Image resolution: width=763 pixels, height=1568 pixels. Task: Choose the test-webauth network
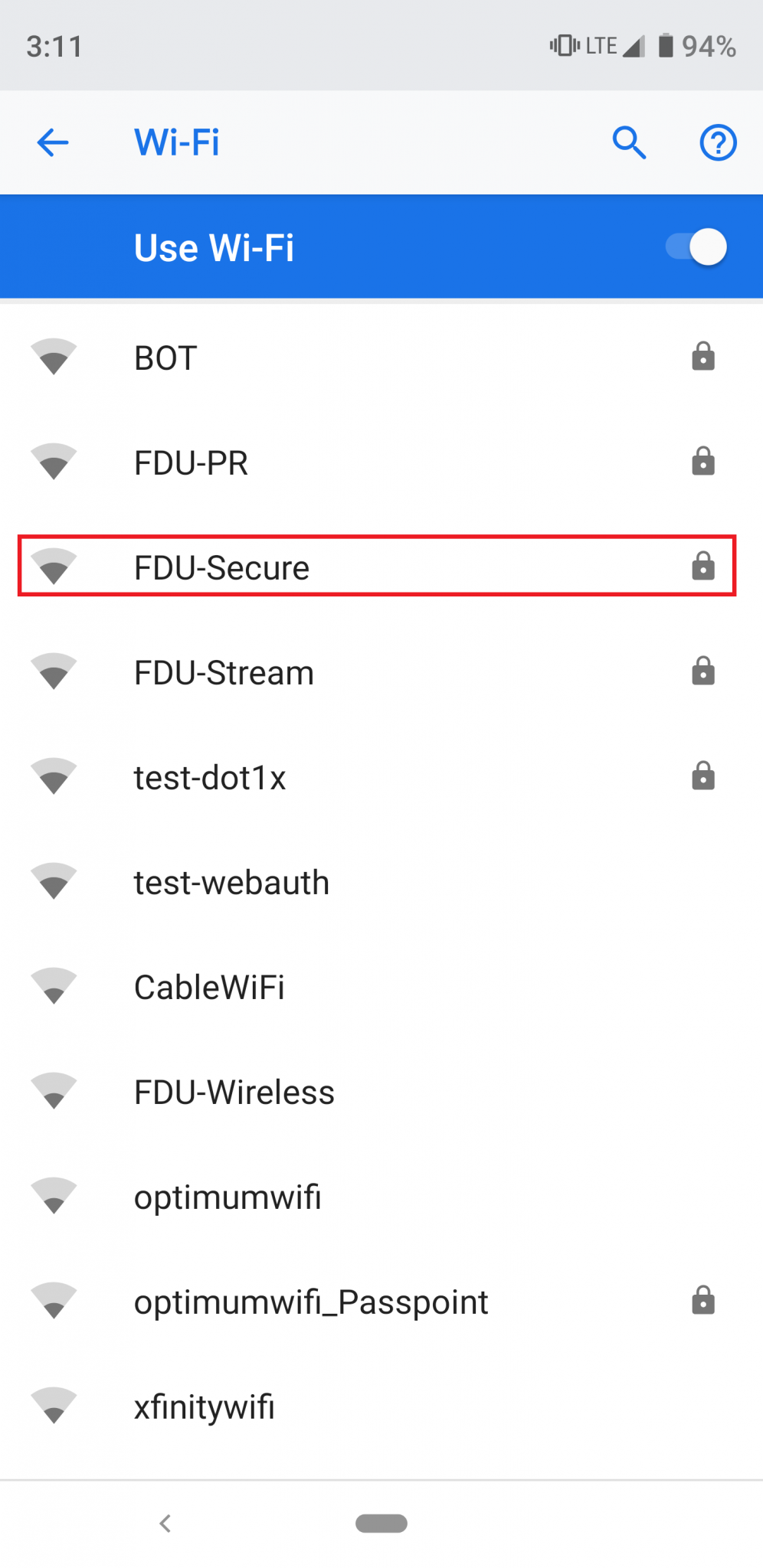[x=381, y=882]
